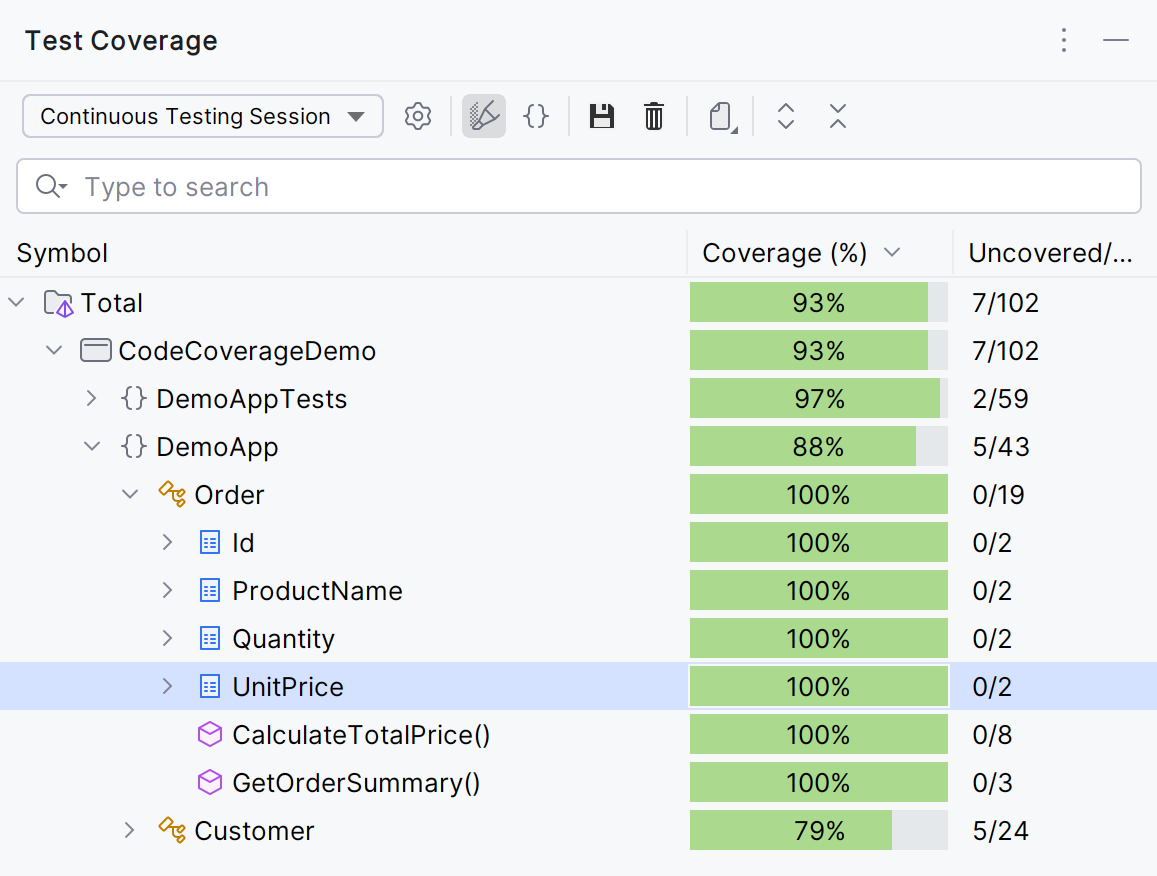
Task: Open the Continuous Testing Session dropdown
Action: coord(202,116)
